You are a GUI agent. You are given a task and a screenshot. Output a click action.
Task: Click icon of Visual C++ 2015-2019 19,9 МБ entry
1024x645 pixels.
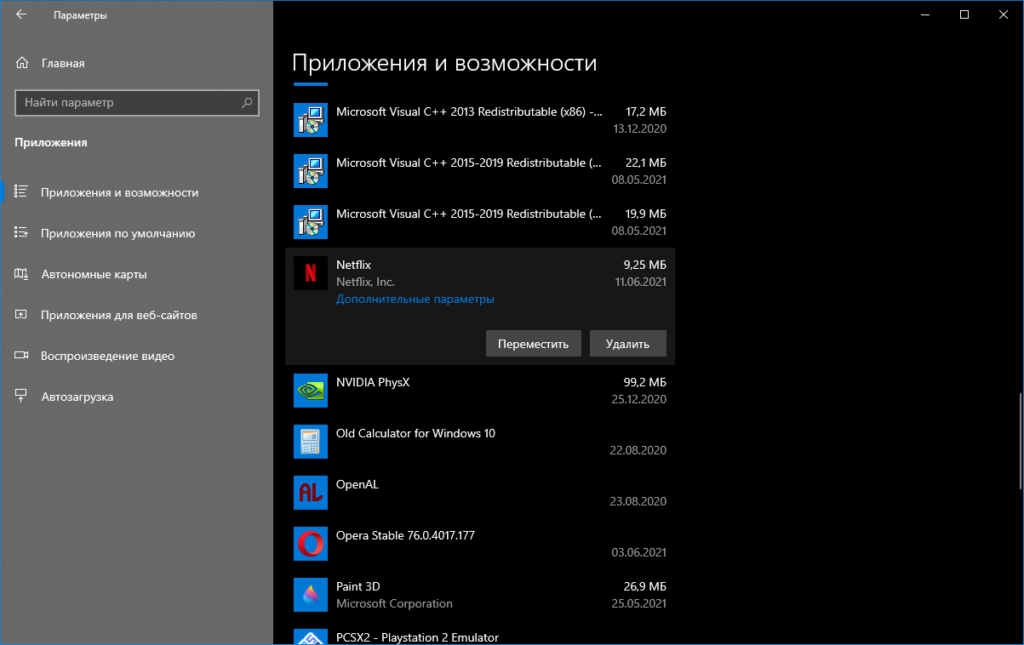pos(310,222)
